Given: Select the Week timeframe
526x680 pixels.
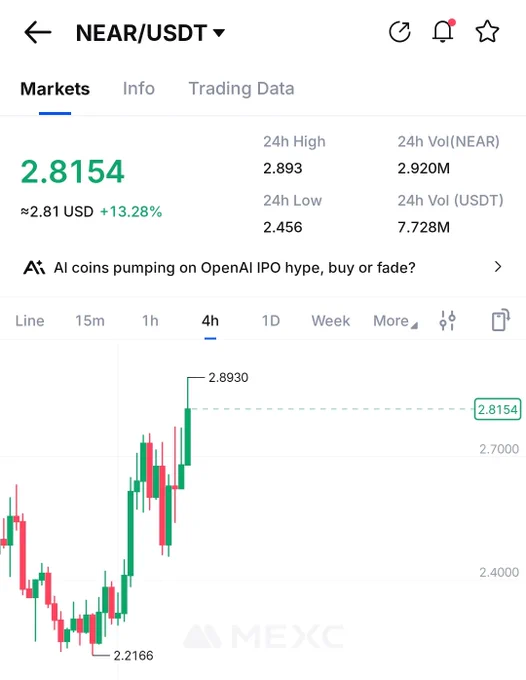Looking at the screenshot, I should (330, 321).
